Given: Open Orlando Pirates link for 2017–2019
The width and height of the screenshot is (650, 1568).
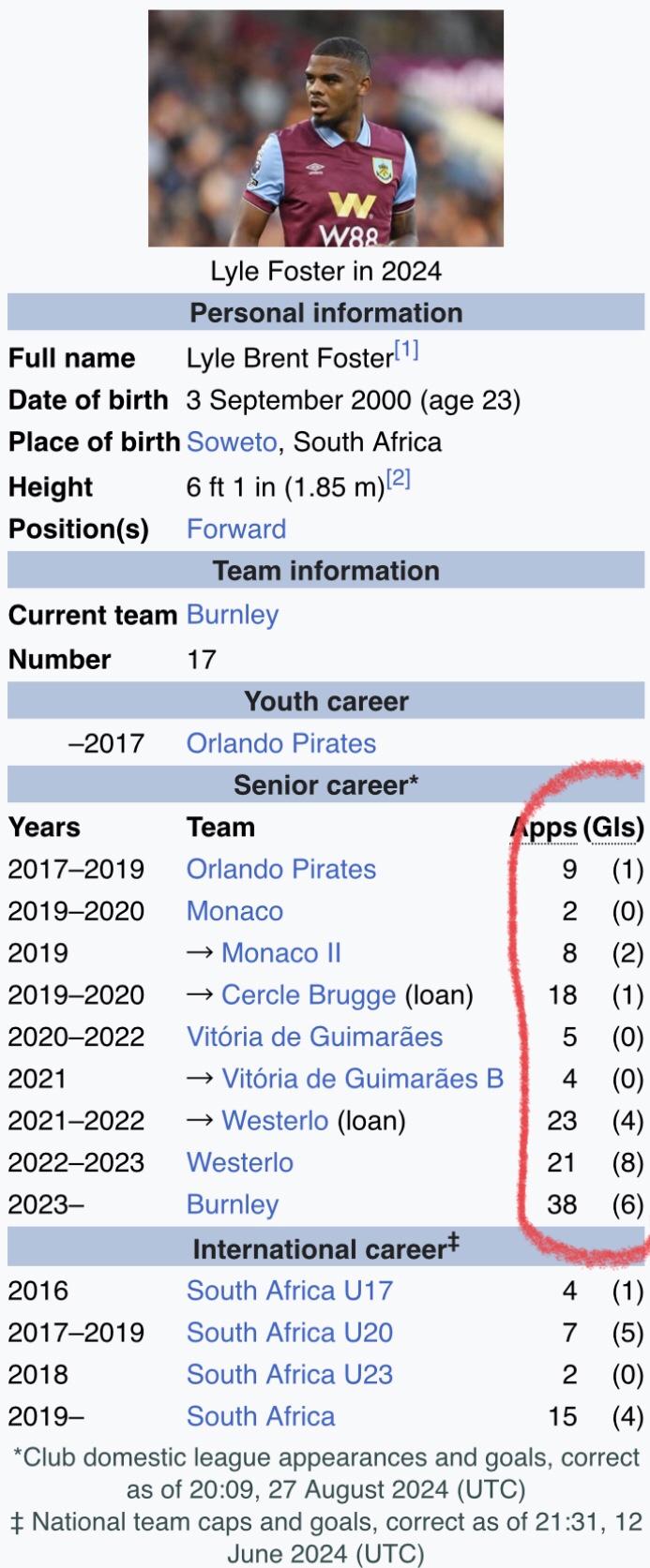Looking at the screenshot, I should coord(281,869).
